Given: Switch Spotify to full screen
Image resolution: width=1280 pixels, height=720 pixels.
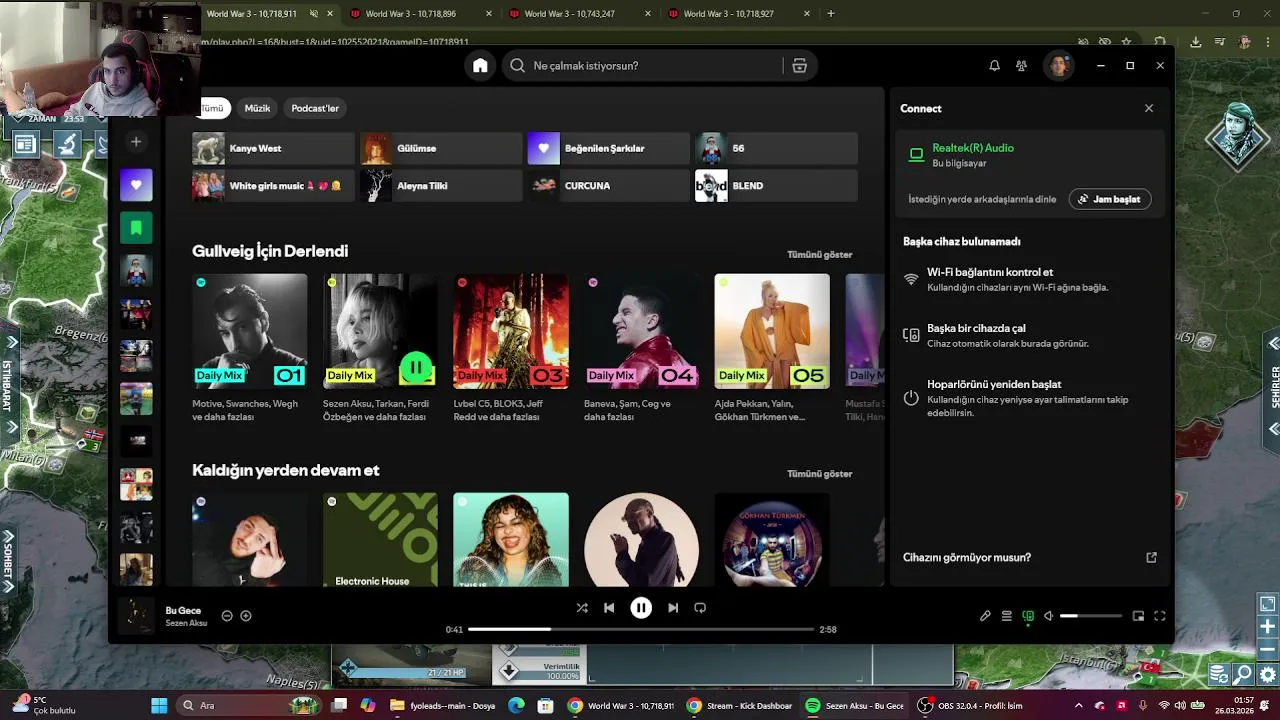Looking at the screenshot, I should [1160, 616].
